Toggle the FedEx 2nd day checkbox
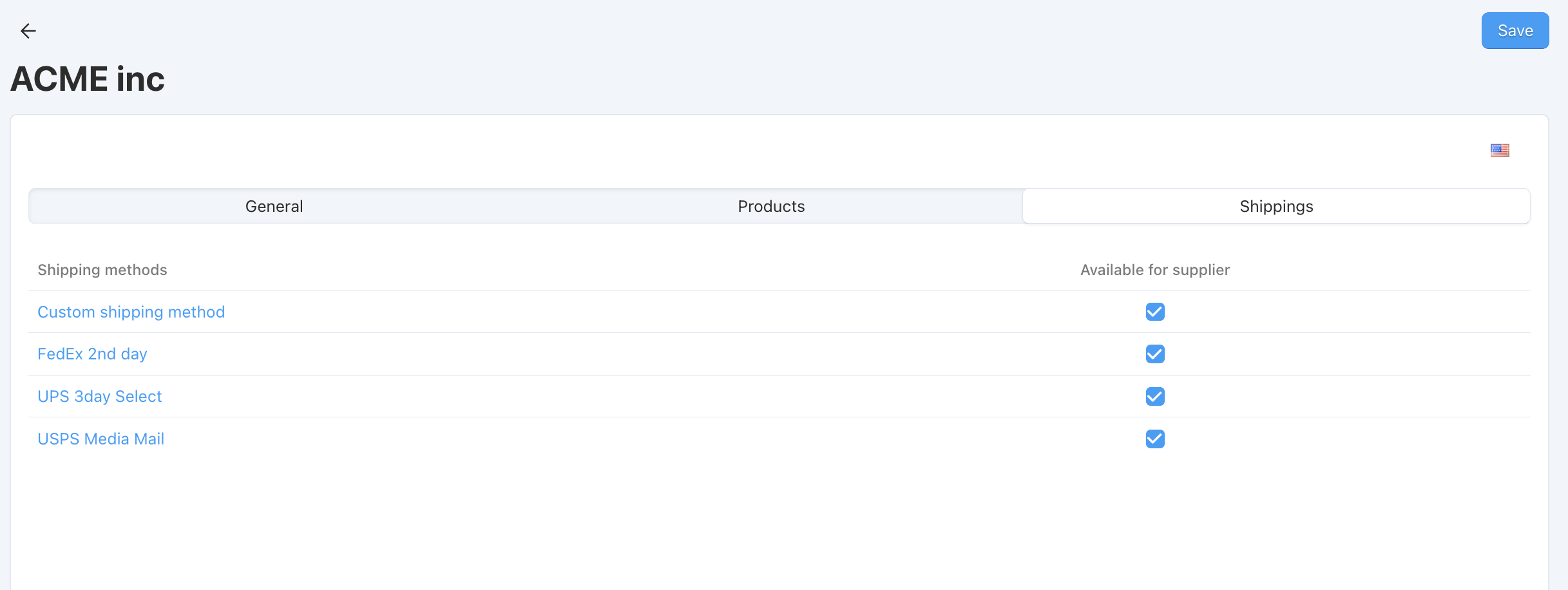 (1155, 354)
